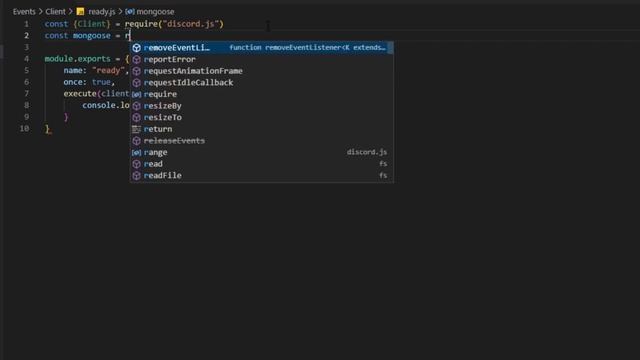Choose requestAnimationFrame from suggestions
Screen dimensions: 640x360
coord(262,71)
